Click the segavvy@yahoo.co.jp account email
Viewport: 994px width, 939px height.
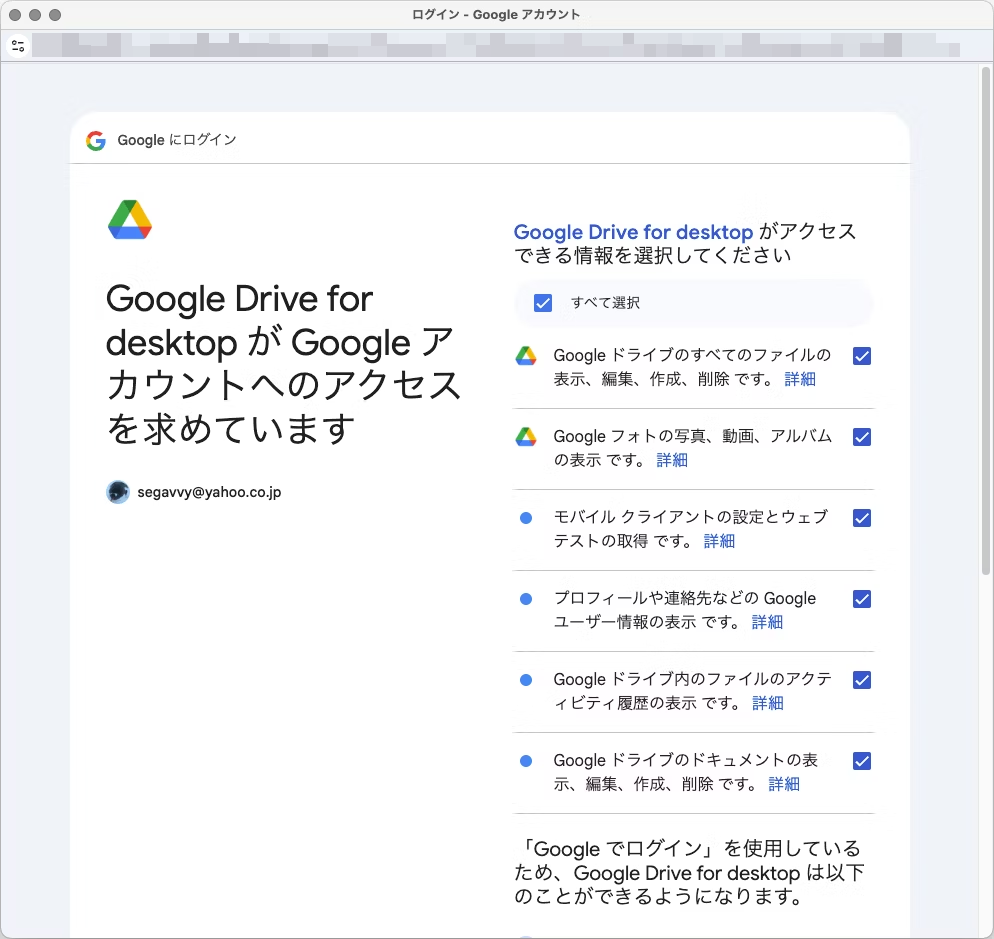click(209, 492)
